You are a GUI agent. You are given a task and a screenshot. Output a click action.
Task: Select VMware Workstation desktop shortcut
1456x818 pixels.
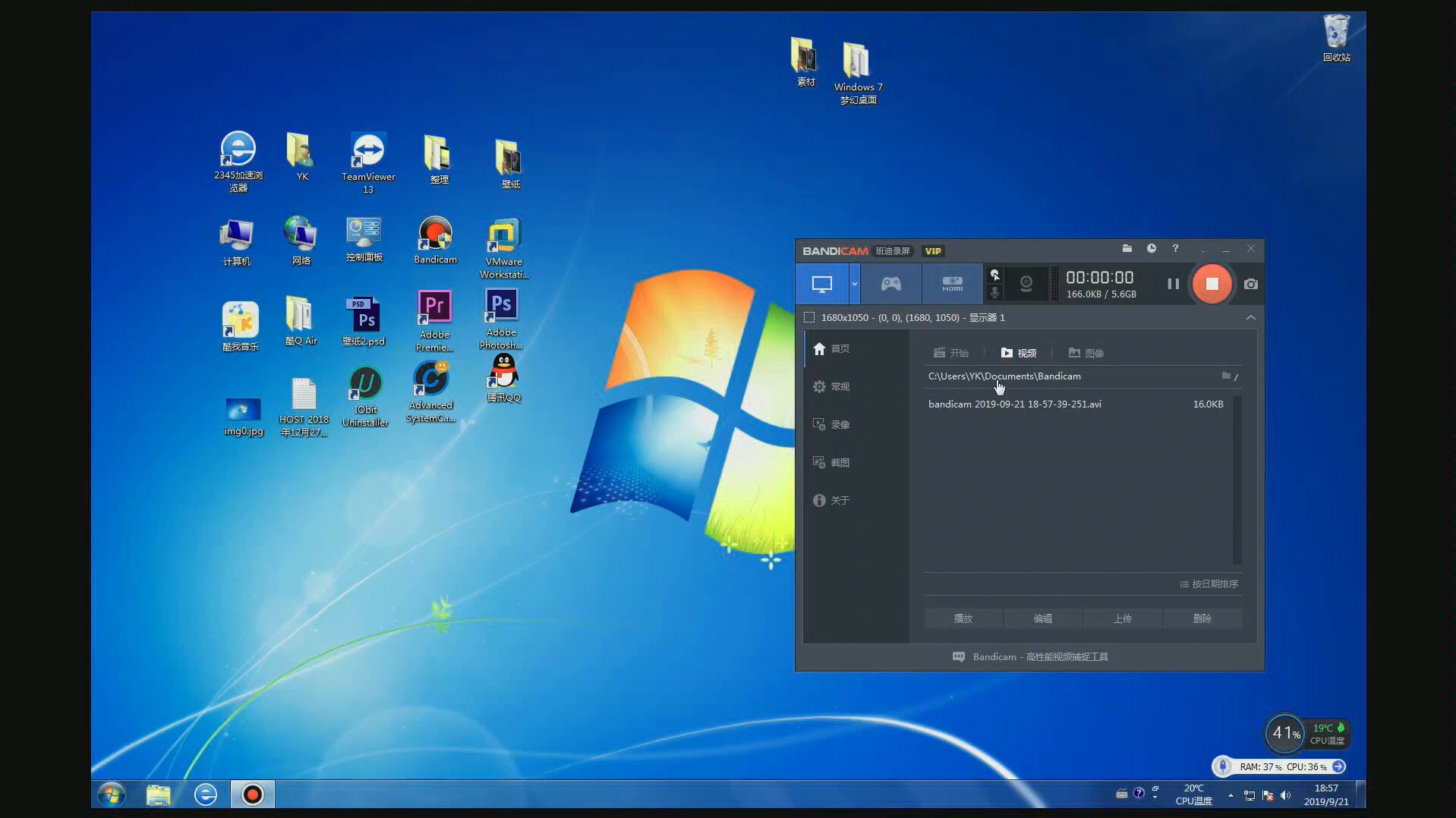pos(503,249)
